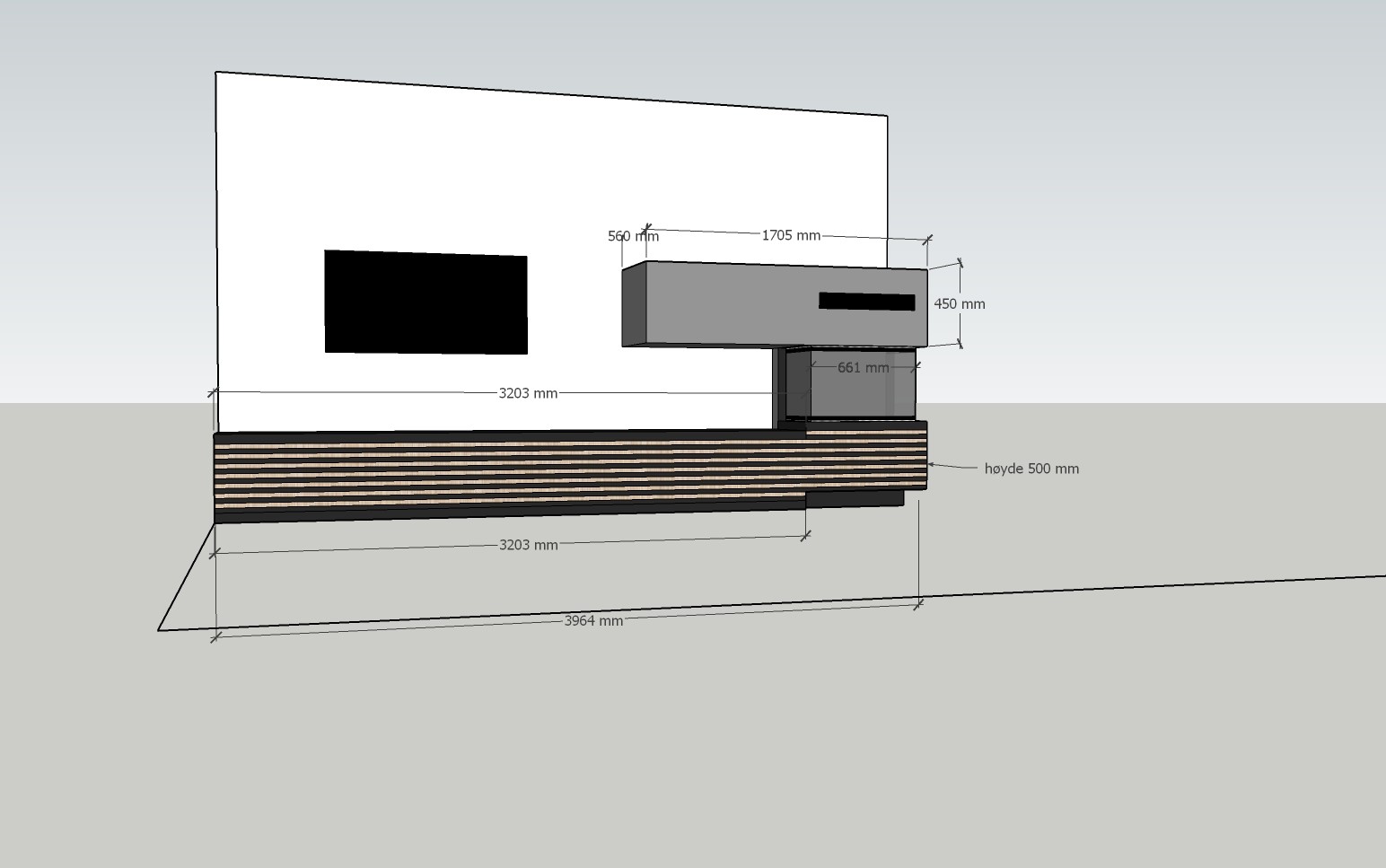
Task: Click the 1705 mm dimension label
Action: click(x=790, y=235)
